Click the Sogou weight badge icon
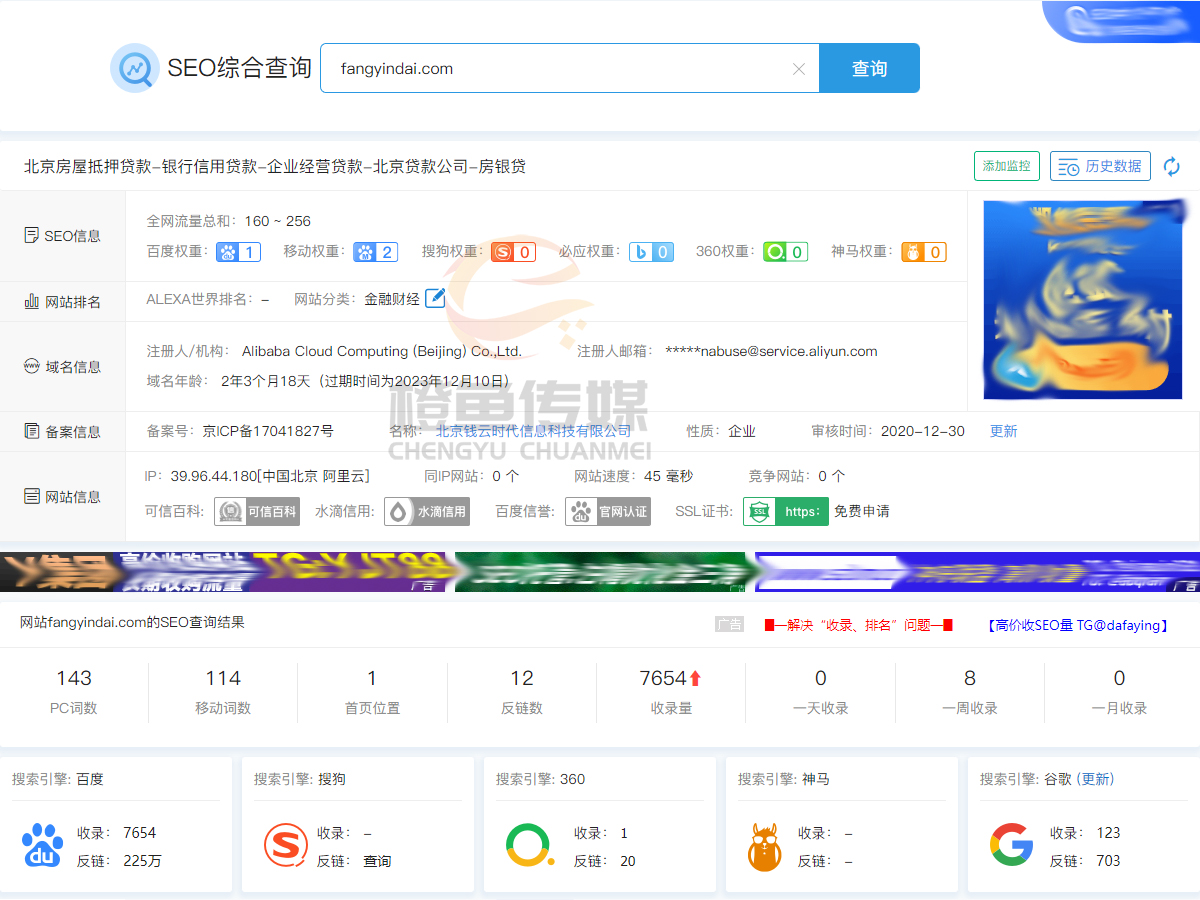This screenshot has height=900, width=1200. point(513,252)
